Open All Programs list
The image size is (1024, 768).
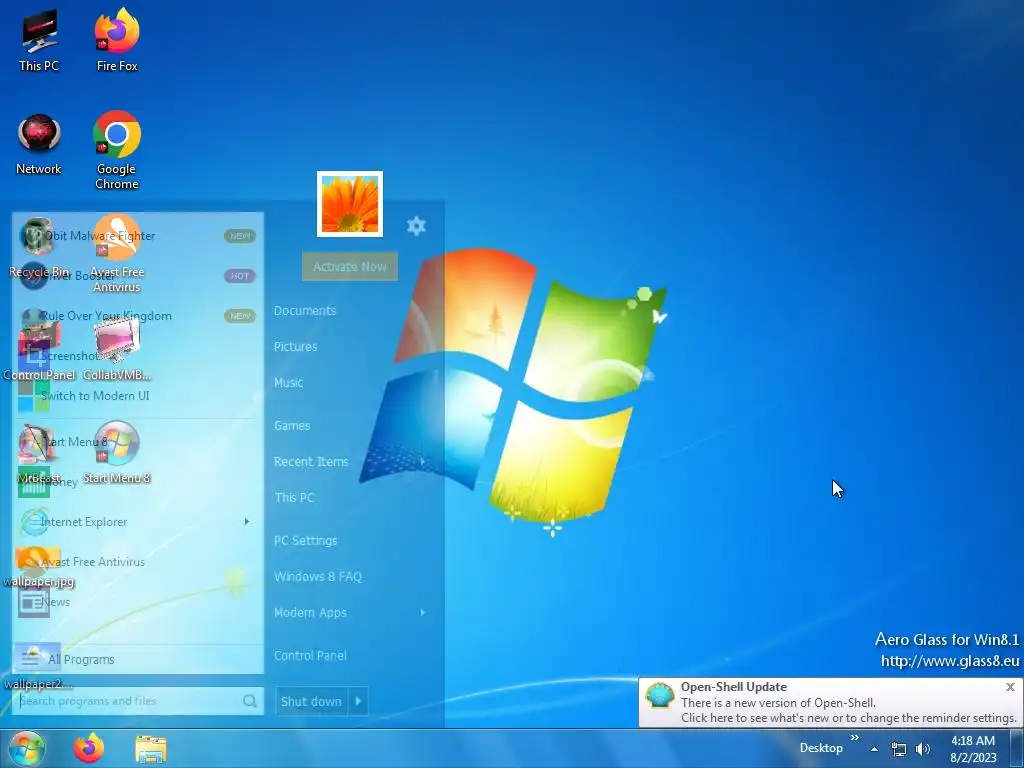(x=138, y=660)
